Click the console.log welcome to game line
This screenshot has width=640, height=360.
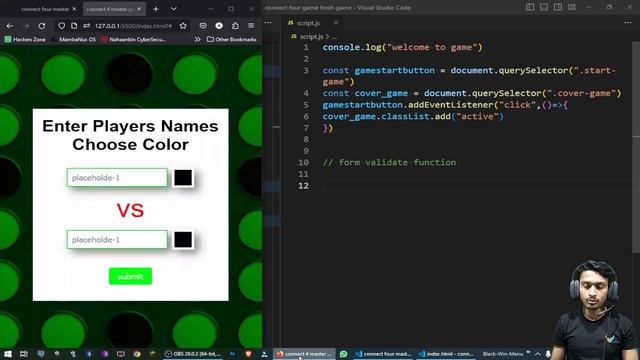pos(402,47)
